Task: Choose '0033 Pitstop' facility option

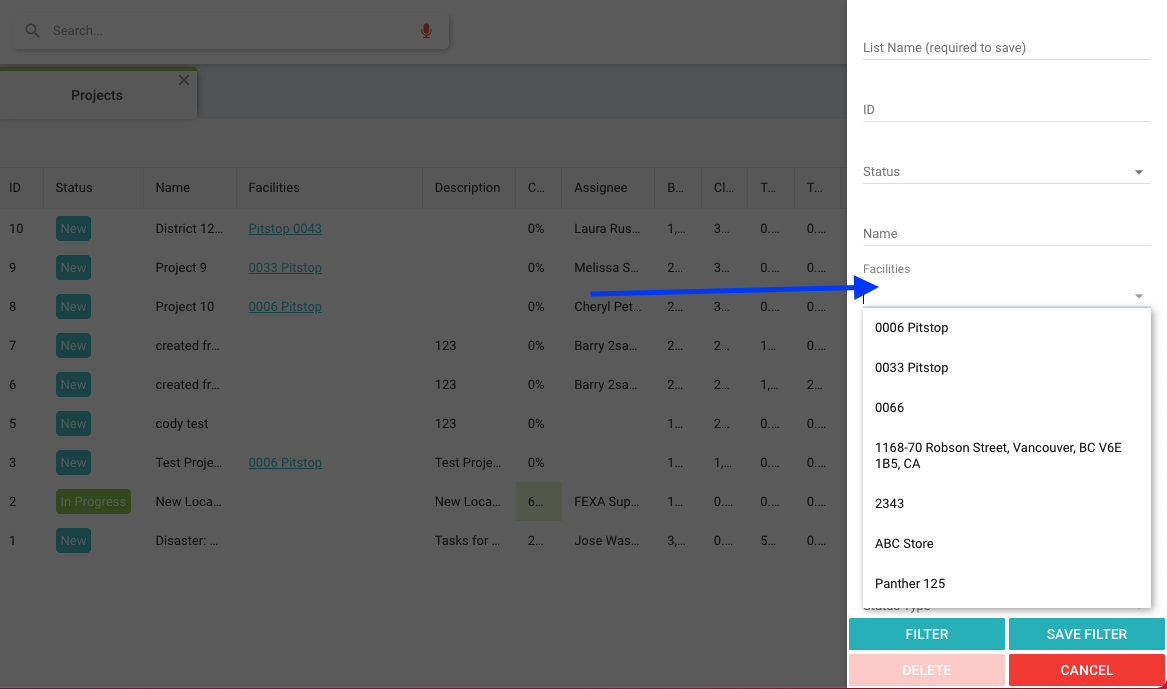Action: tap(911, 368)
